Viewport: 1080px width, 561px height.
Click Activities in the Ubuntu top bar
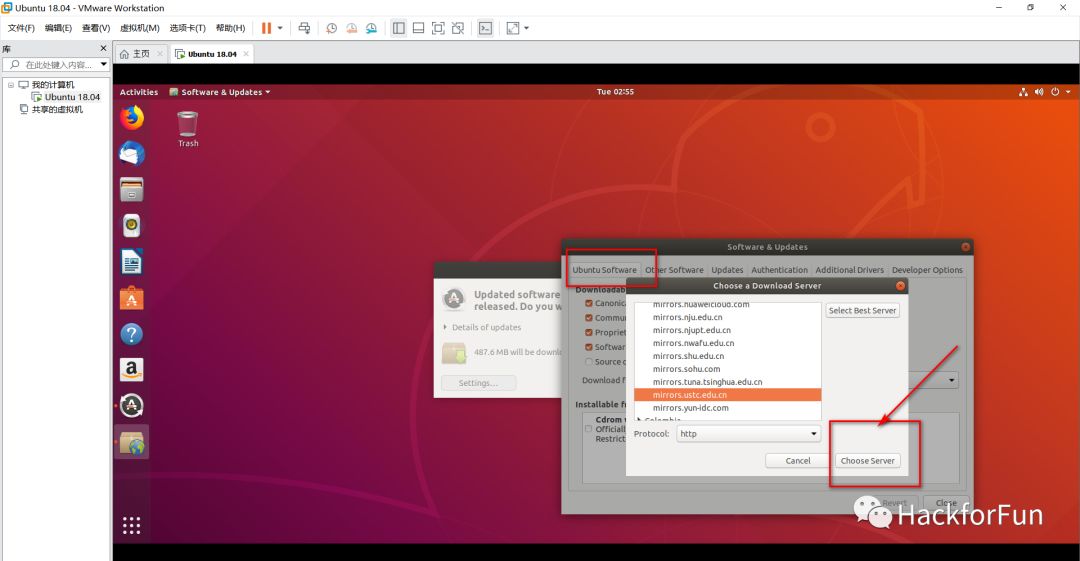coord(138,92)
